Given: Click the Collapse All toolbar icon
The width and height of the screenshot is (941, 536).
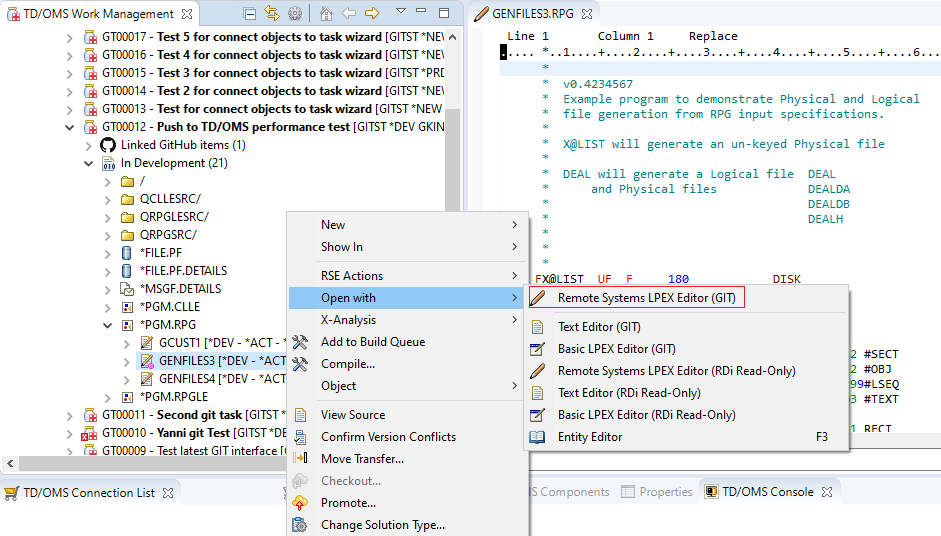Looking at the screenshot, I should (x=249, y=14).
